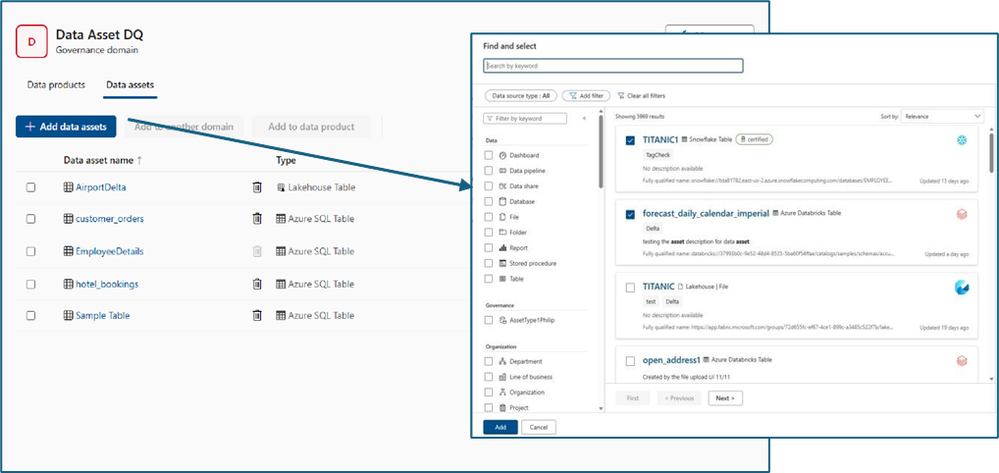
Task: Open the AirportDelta asset link
Action: 101,187
